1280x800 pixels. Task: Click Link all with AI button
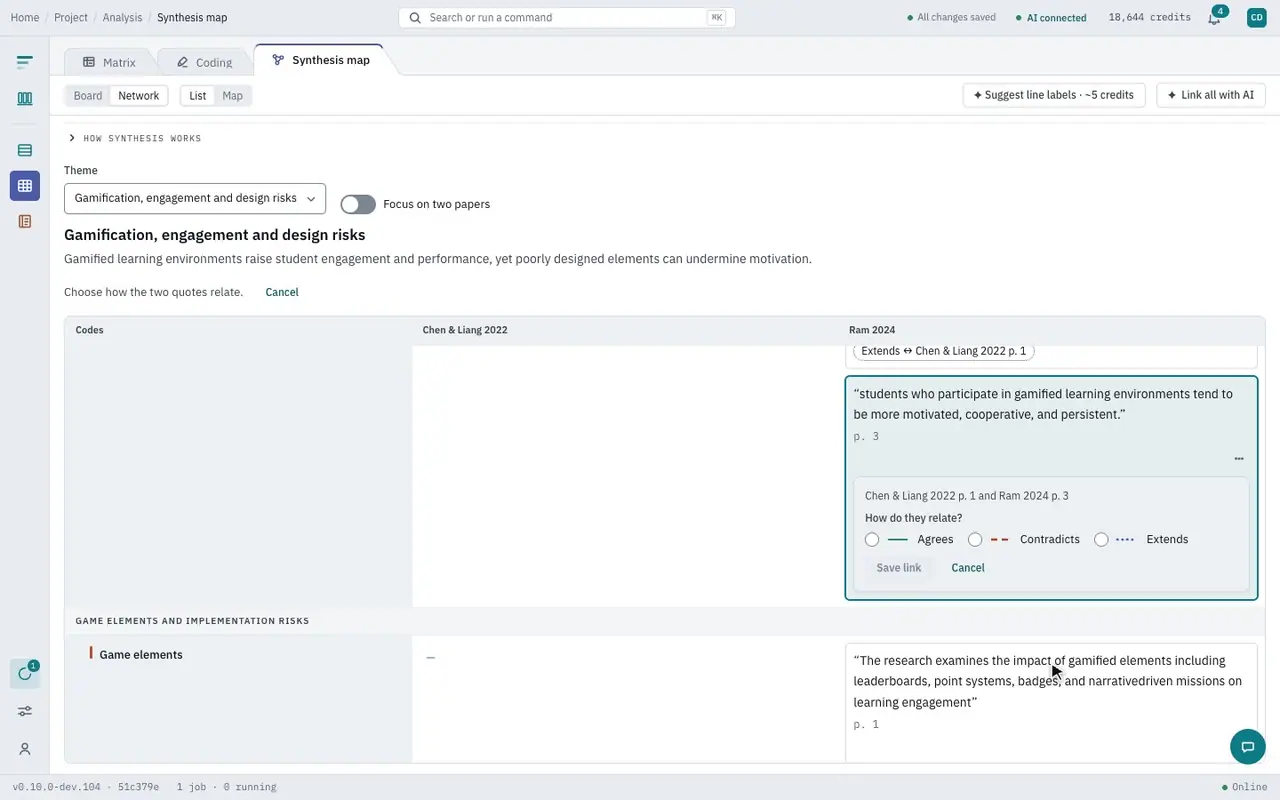tap(1211, 95)
